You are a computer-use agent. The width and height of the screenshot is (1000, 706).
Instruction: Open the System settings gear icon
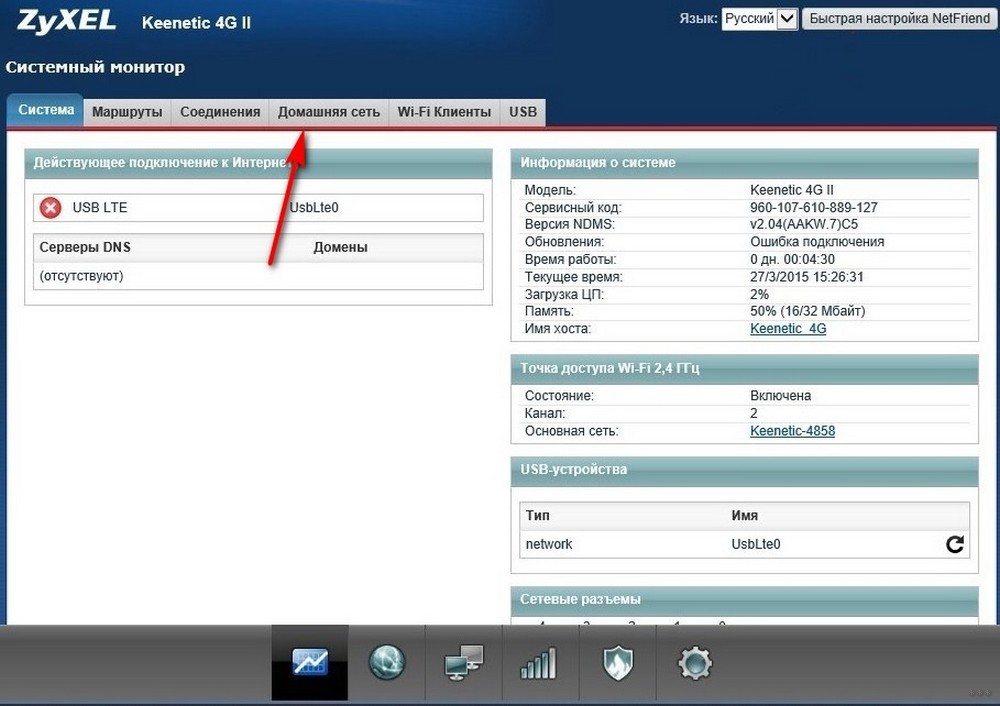coord(695,663)
